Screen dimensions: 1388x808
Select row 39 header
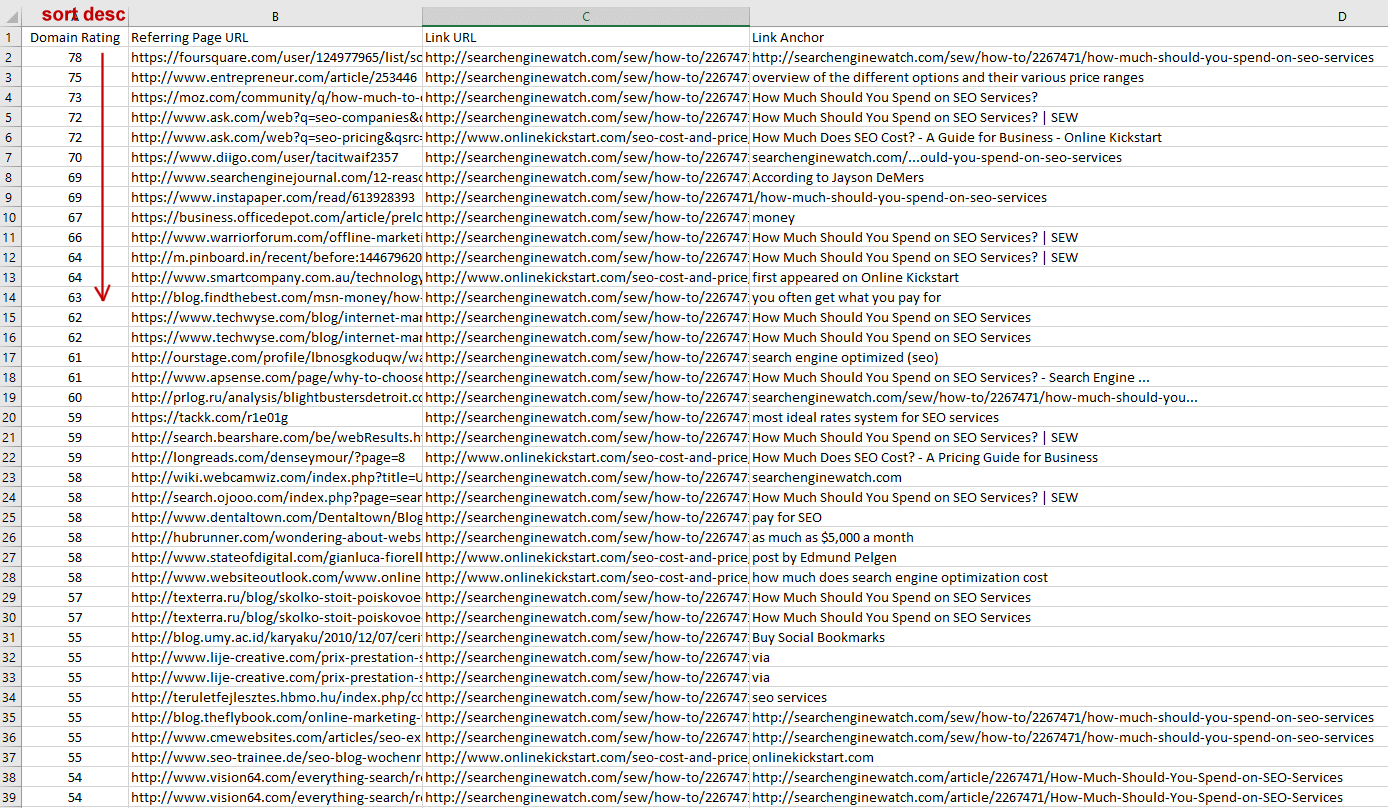tap(10, 797)
